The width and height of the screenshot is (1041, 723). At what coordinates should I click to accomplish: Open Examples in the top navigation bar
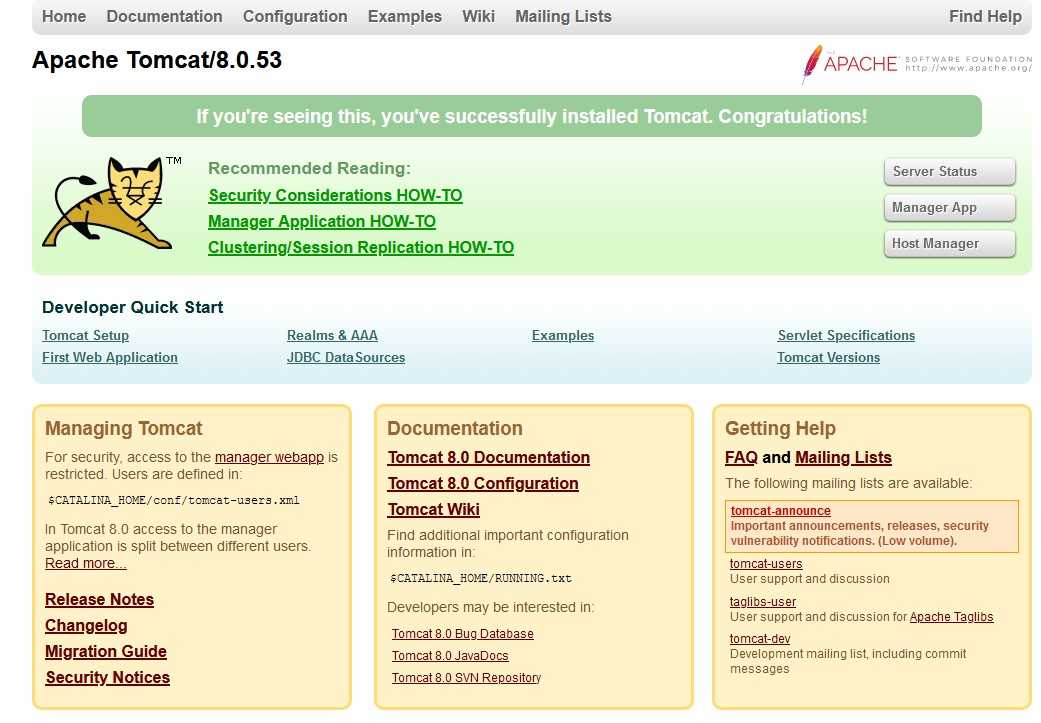pyautogui.click(x=405, y=16)
